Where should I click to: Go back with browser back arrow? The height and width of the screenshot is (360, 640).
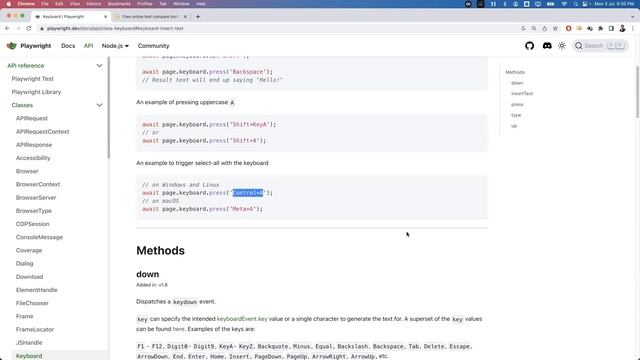coord(7,29)
